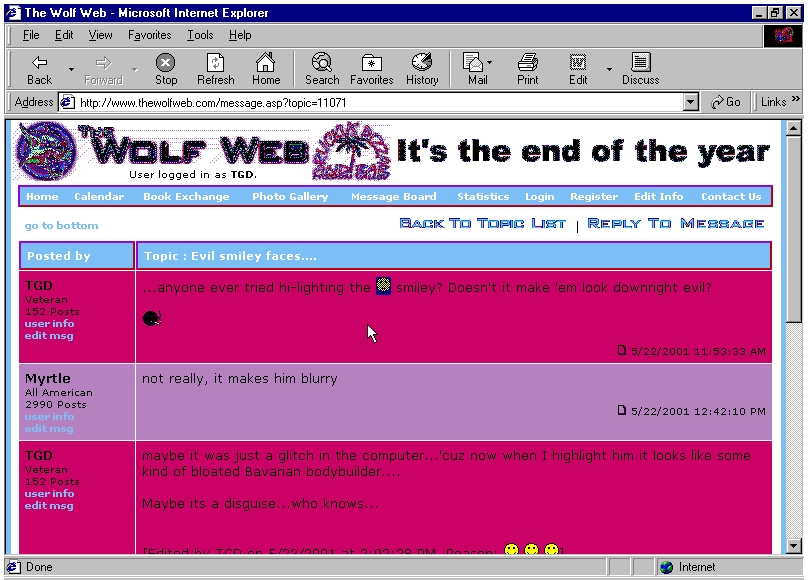The height and width of the screenshot is (580, 808).
Task: Click the Refresh page icon
Action: point(215,63)
